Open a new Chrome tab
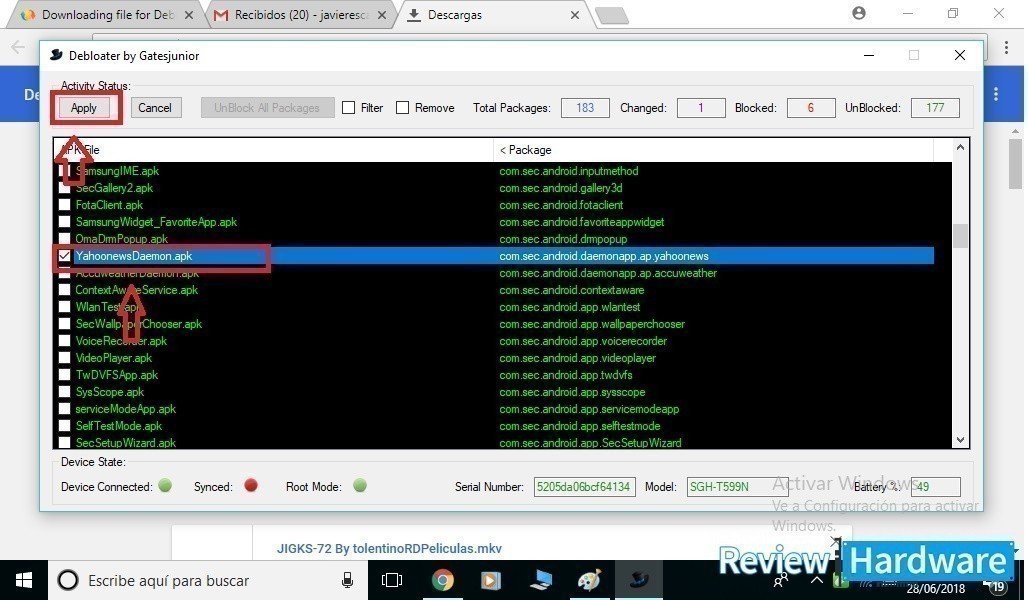 click(612, 15)
